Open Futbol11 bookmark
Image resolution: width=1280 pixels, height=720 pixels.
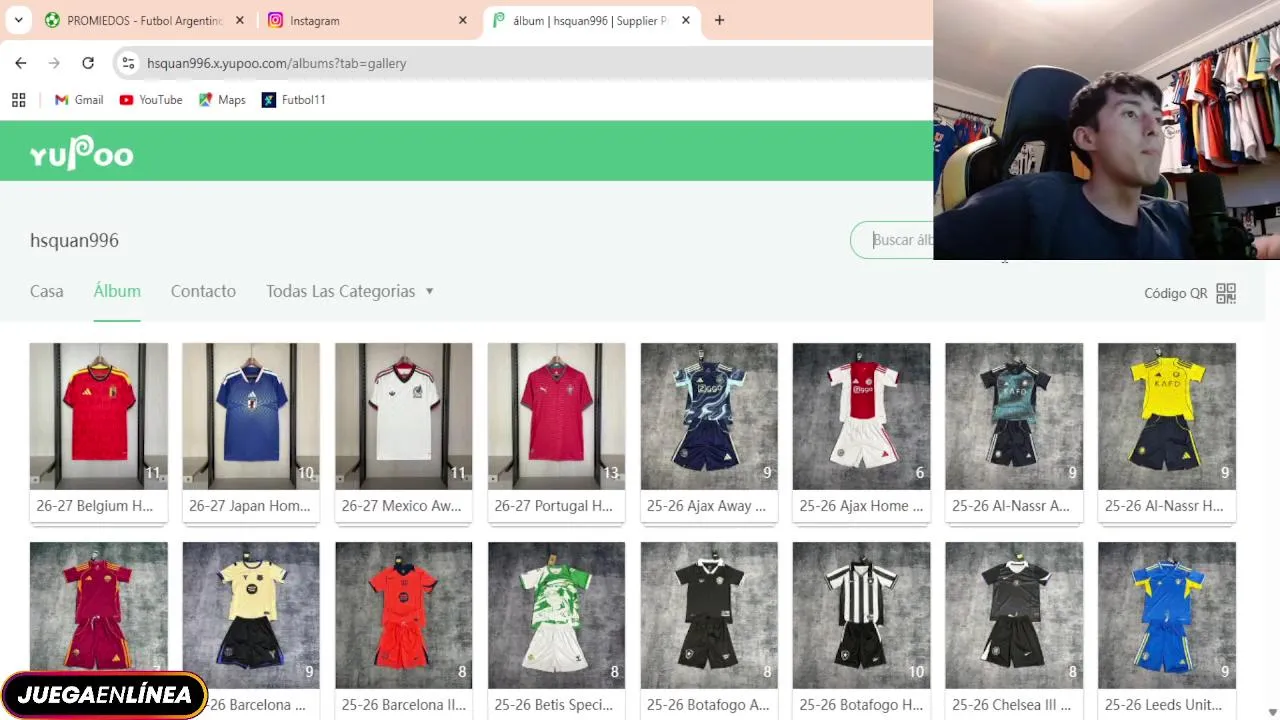(293, 100)
